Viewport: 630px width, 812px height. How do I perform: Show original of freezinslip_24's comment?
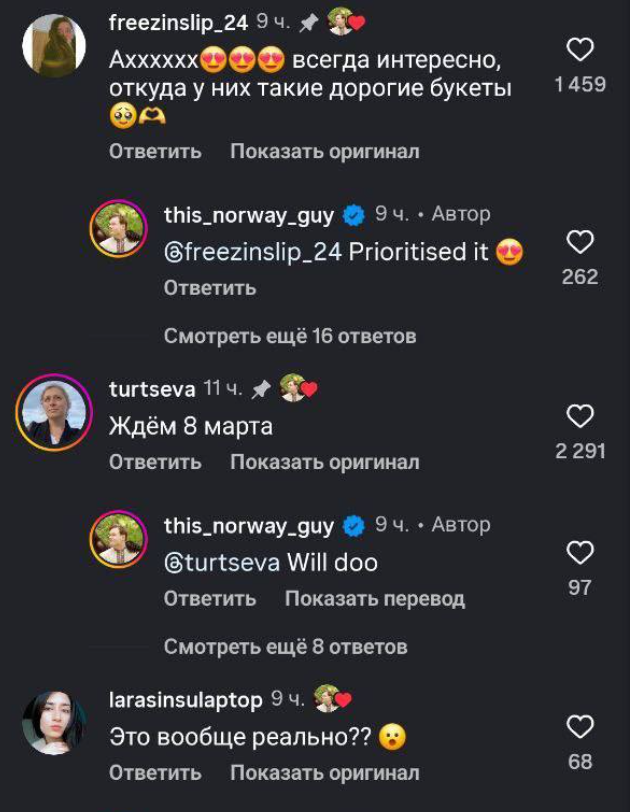coord(324,152)
